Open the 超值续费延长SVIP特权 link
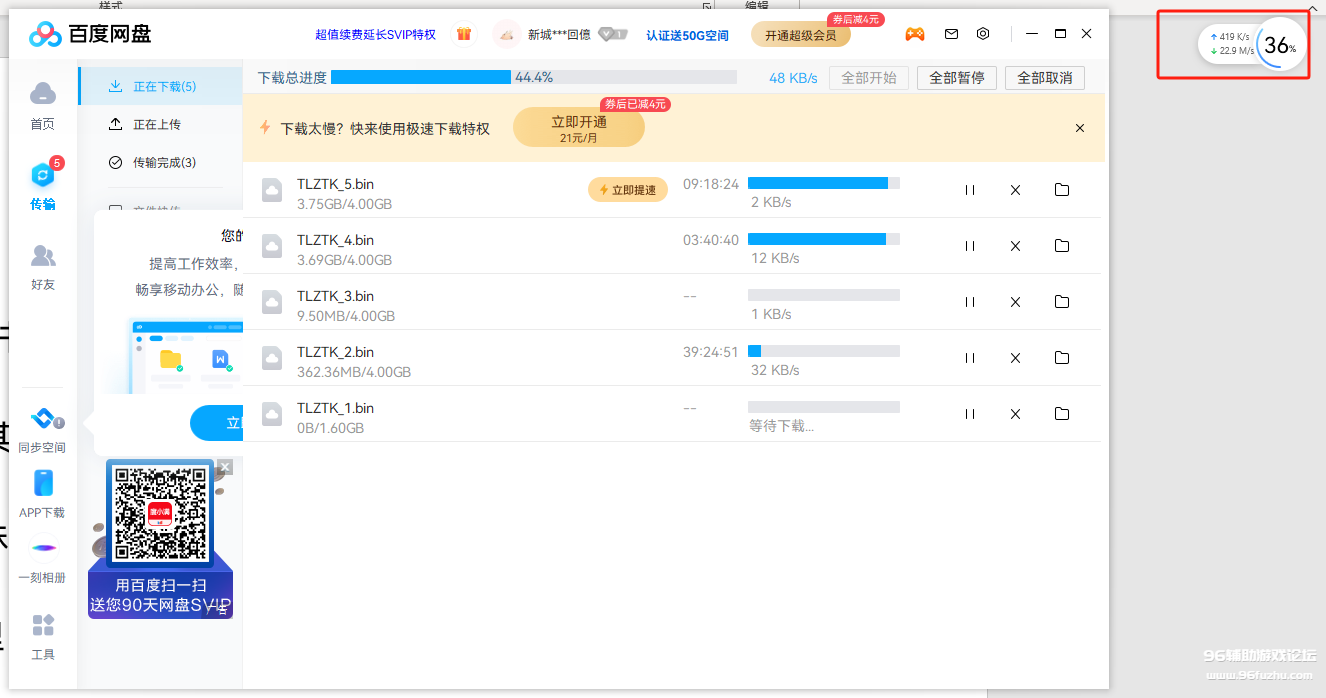The image size is (1326, 698). [376, 35]
